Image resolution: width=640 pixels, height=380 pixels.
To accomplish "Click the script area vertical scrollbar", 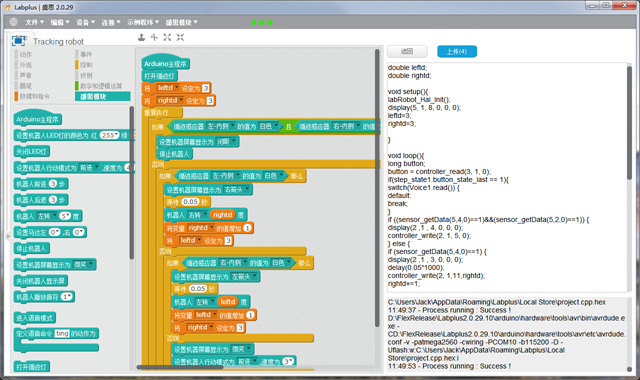I will coord(377,188).
